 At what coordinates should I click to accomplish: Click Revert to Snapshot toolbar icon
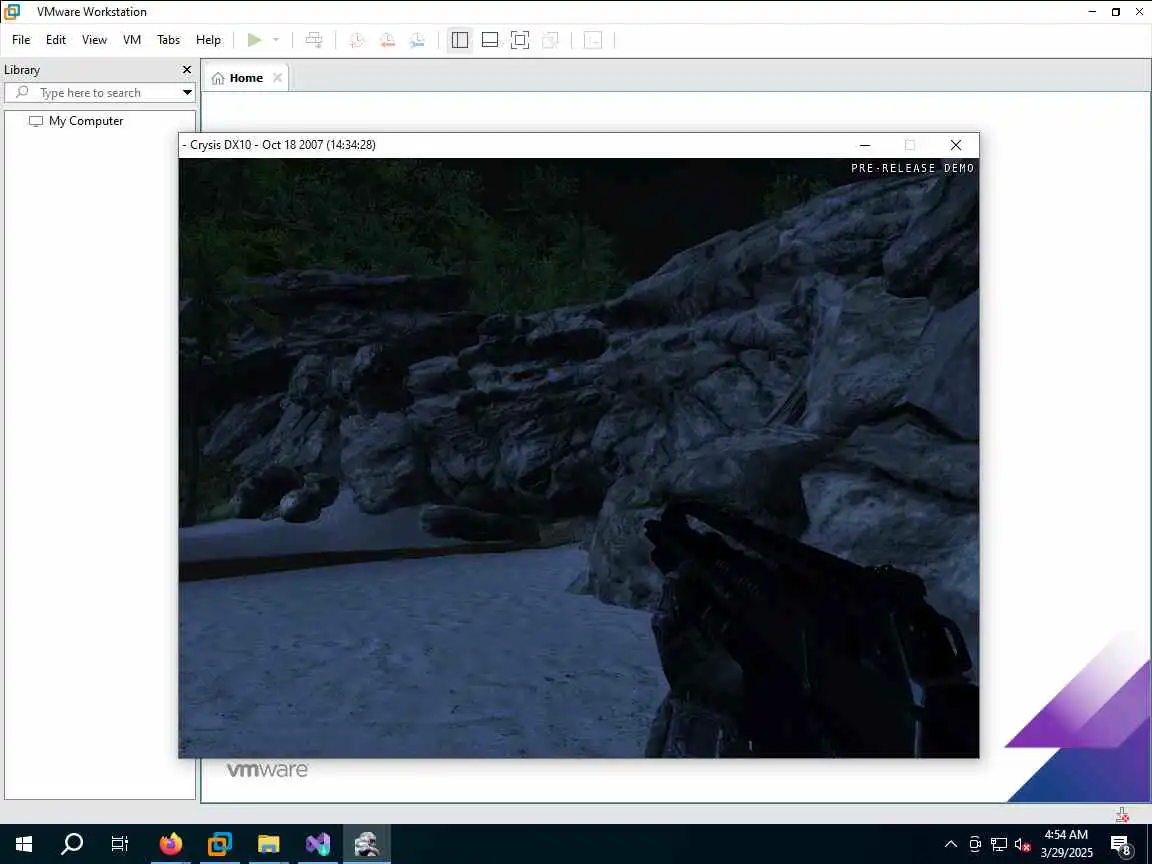click(x=387, y=40)
